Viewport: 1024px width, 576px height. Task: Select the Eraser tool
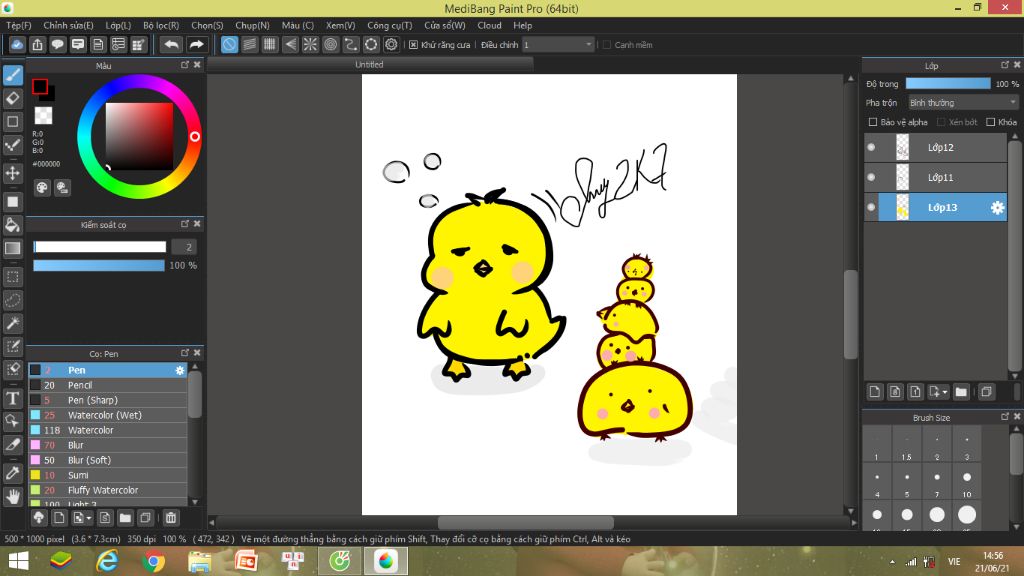click(x=12, y=99)
